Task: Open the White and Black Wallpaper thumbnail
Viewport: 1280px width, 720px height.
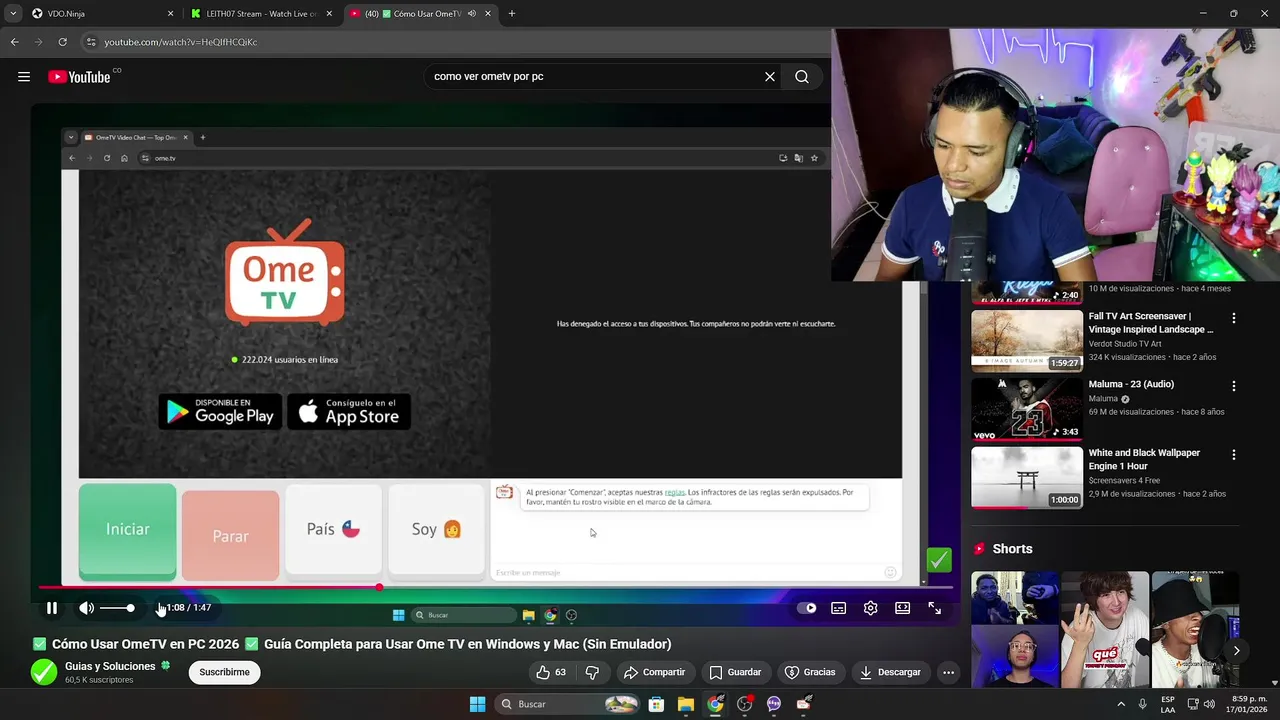Action: (x=1027, y=477)
